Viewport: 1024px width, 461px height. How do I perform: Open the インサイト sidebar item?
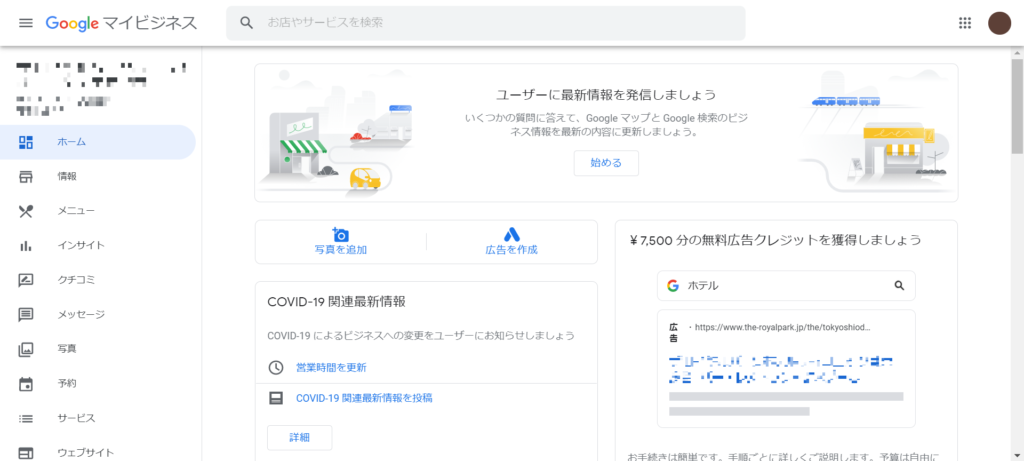(98, 246)
